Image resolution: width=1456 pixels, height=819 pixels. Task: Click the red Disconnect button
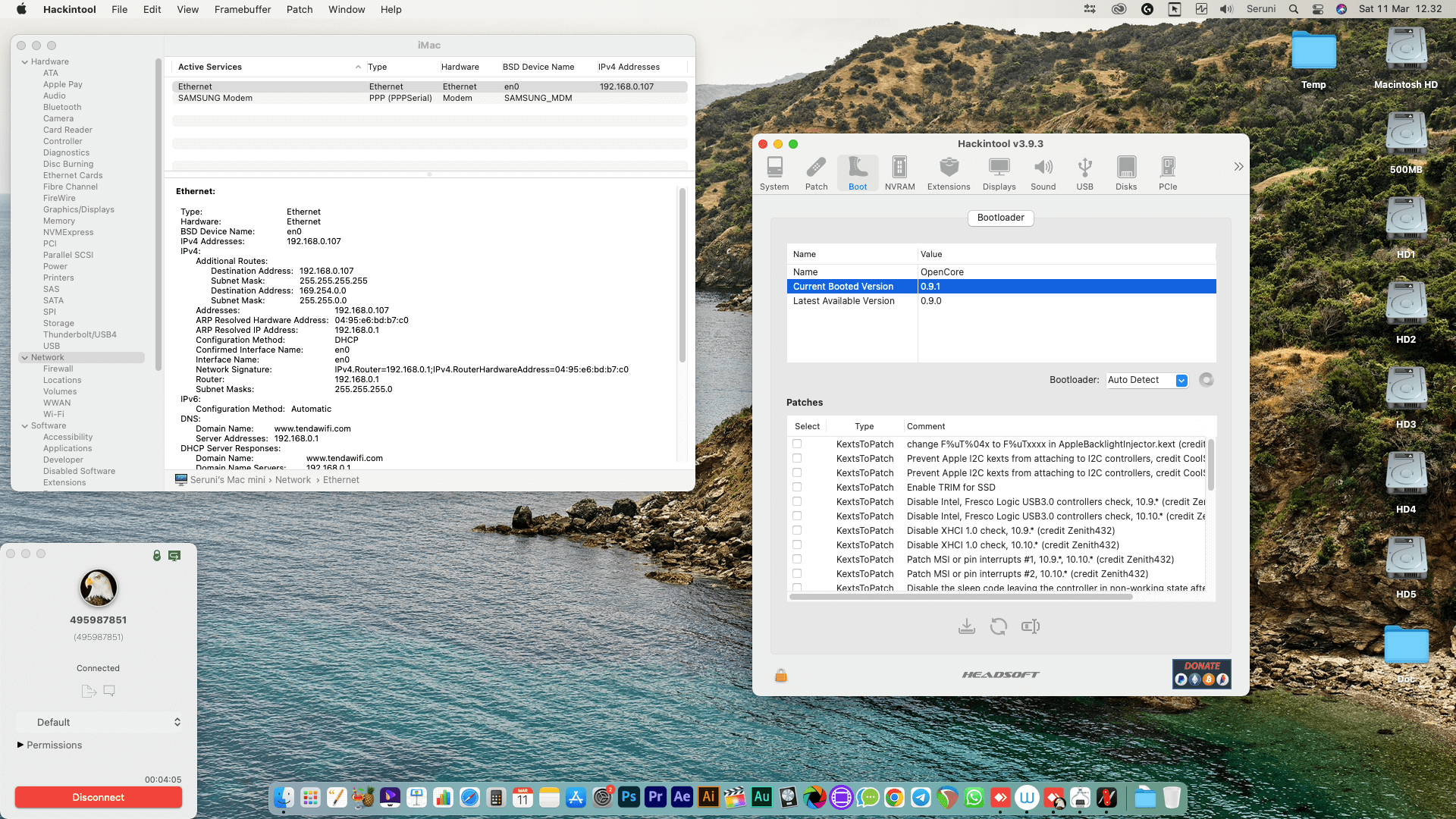coord(99,797)
